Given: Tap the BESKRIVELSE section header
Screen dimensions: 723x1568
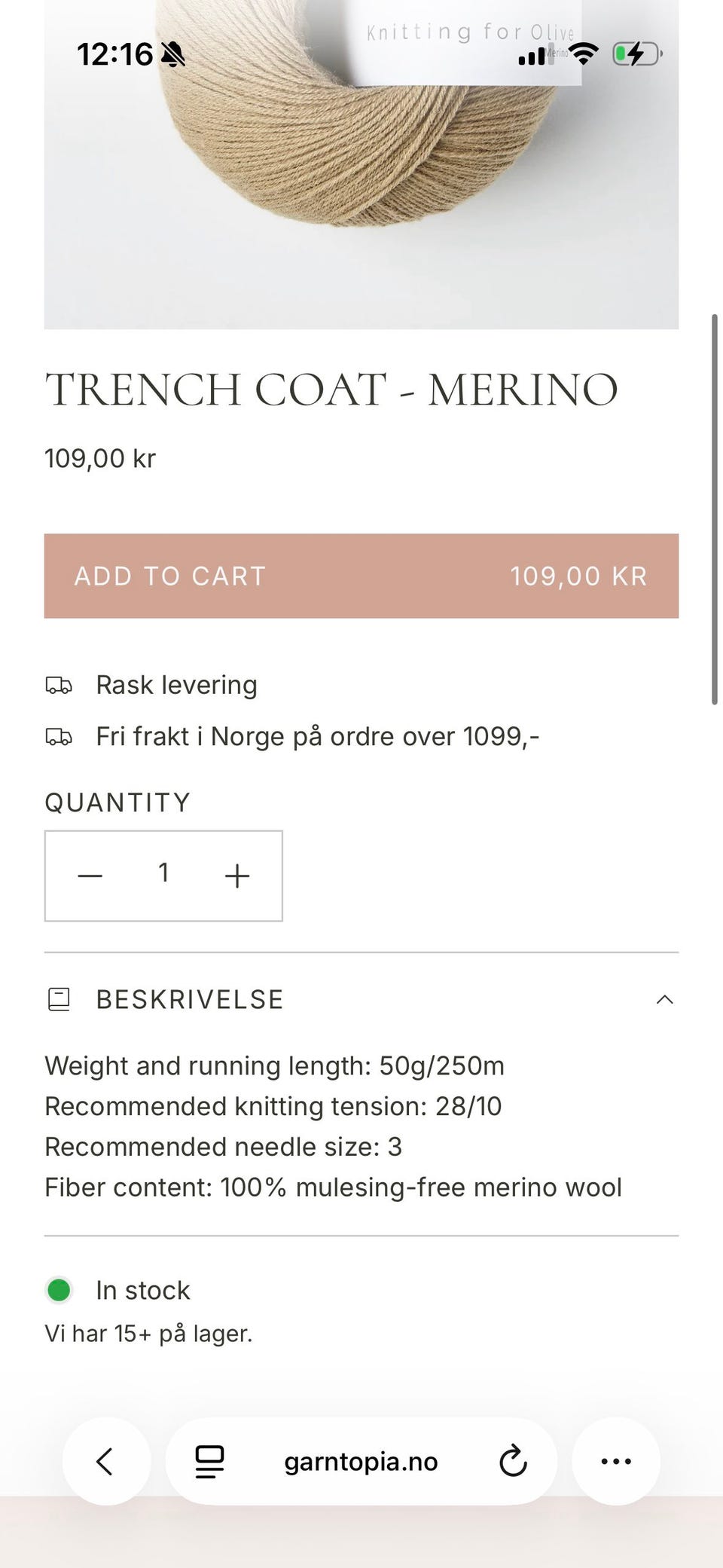Looking at the screenshot, I should 190,1000.
